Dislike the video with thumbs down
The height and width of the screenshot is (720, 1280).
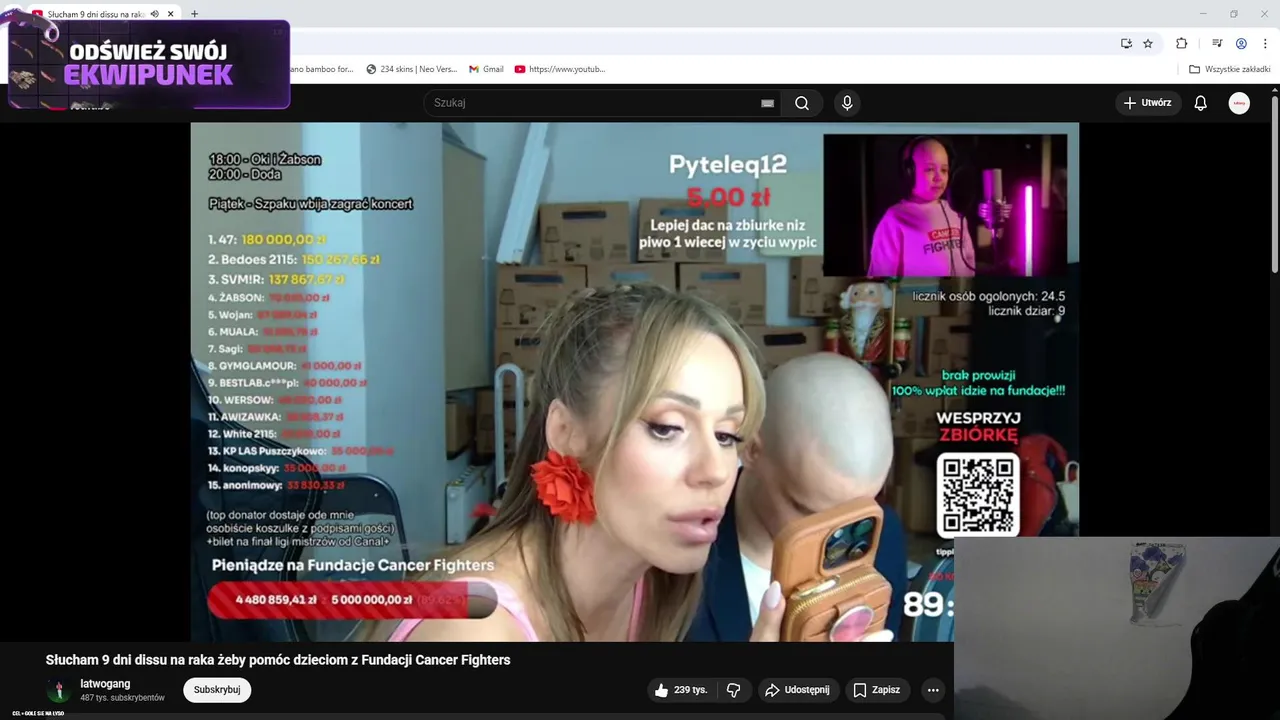[734, 690]
